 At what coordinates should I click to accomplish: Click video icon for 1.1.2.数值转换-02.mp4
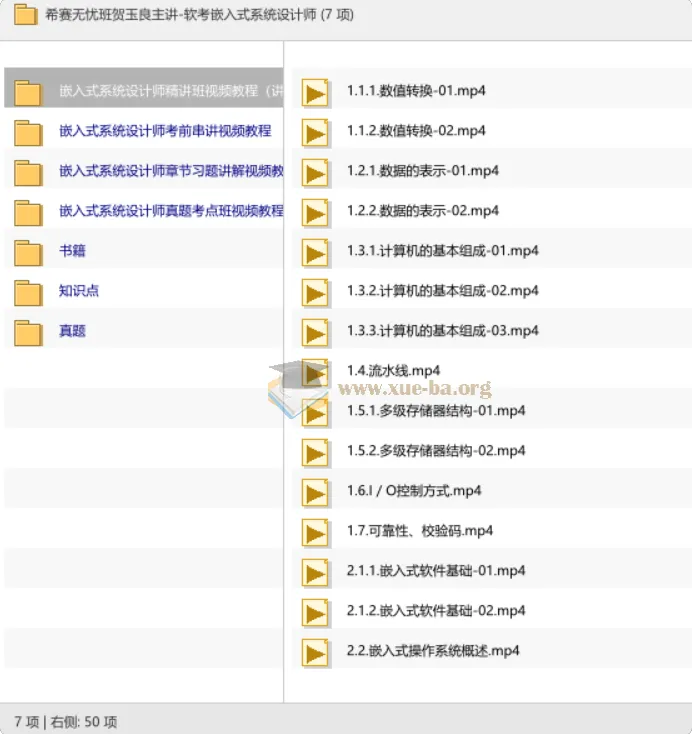tap(315, 133)
